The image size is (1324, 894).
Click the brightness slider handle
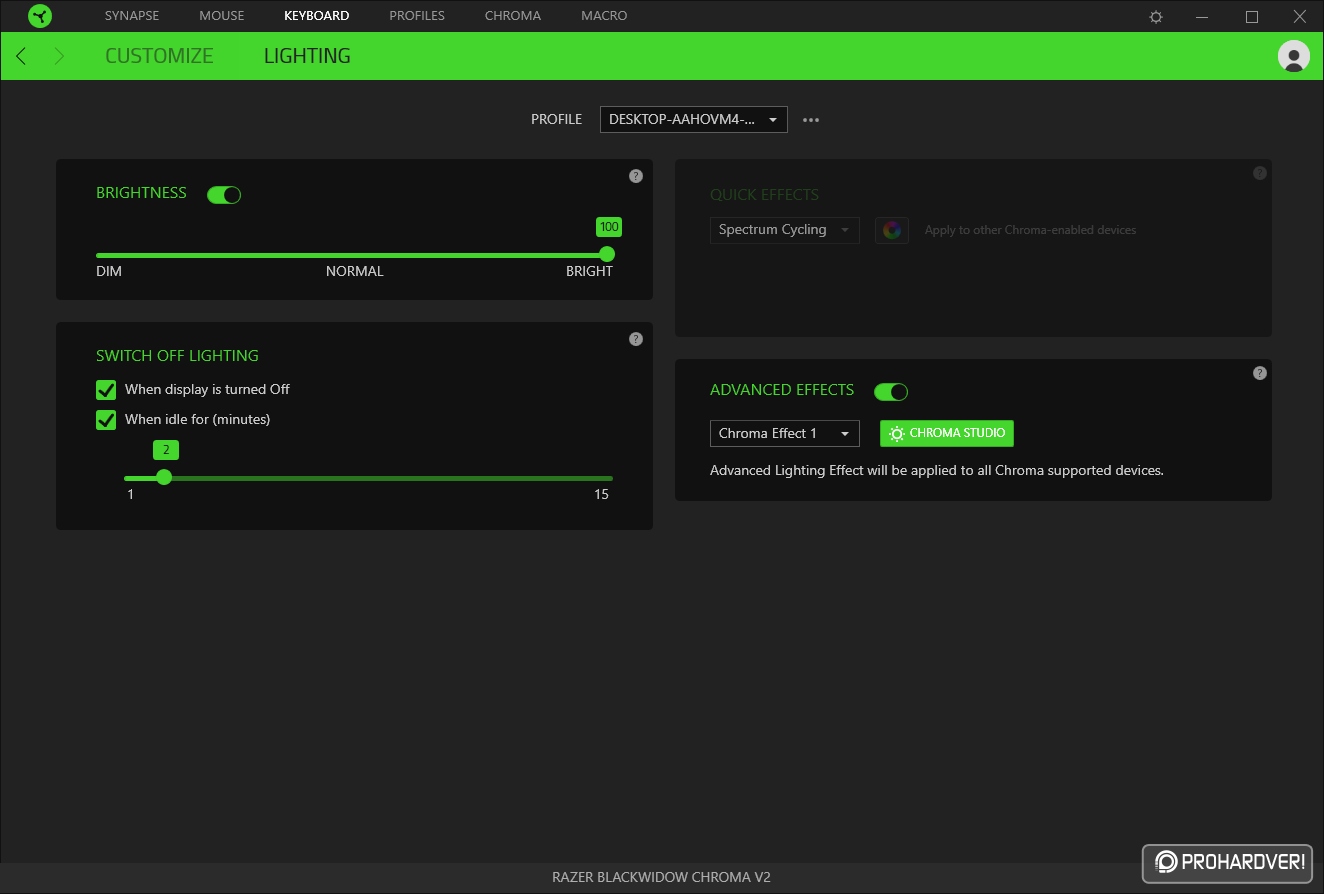(607, 254)
